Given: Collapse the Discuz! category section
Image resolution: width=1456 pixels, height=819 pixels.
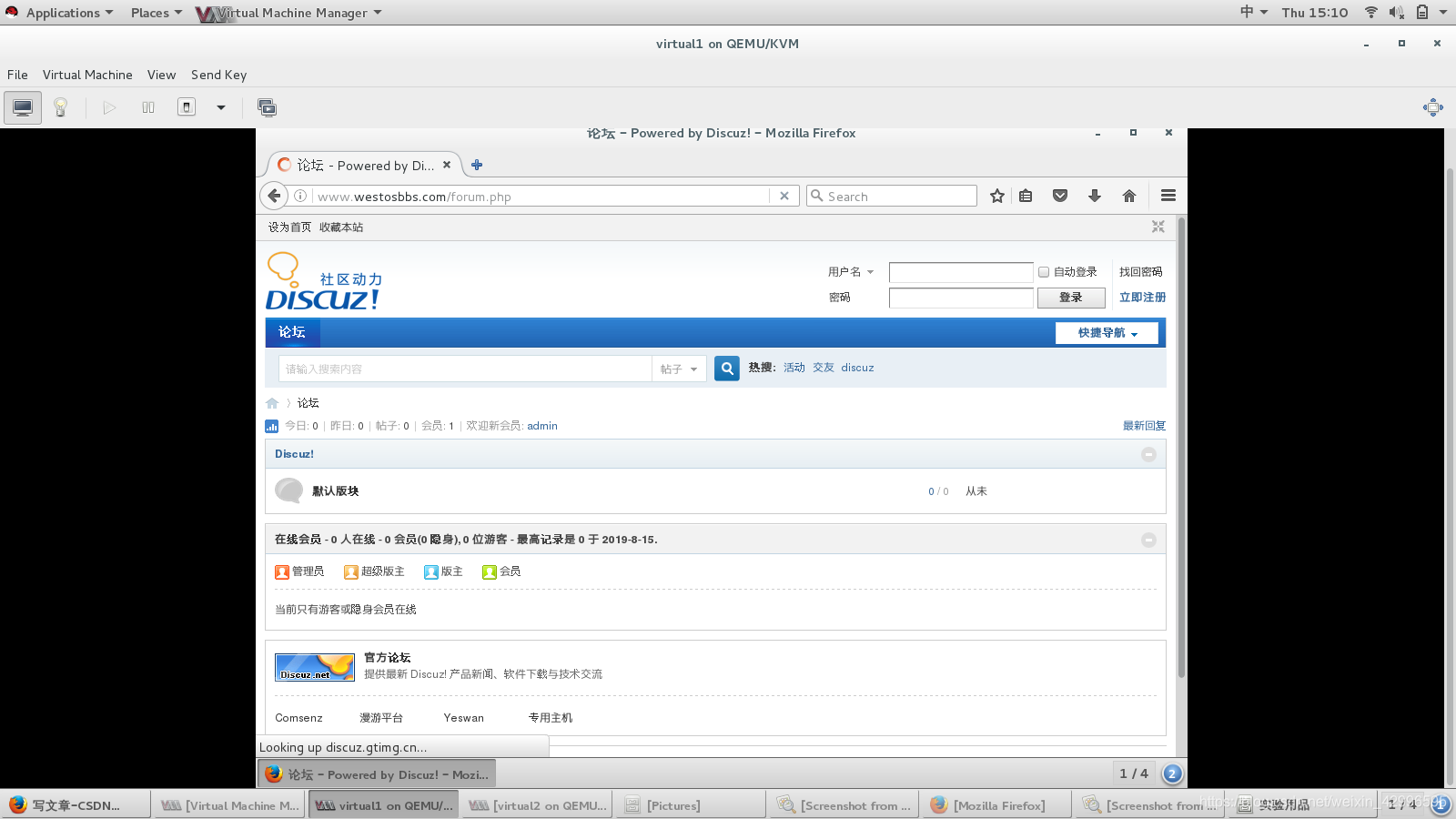Looking at the screenshot, I should (1148, 454).
